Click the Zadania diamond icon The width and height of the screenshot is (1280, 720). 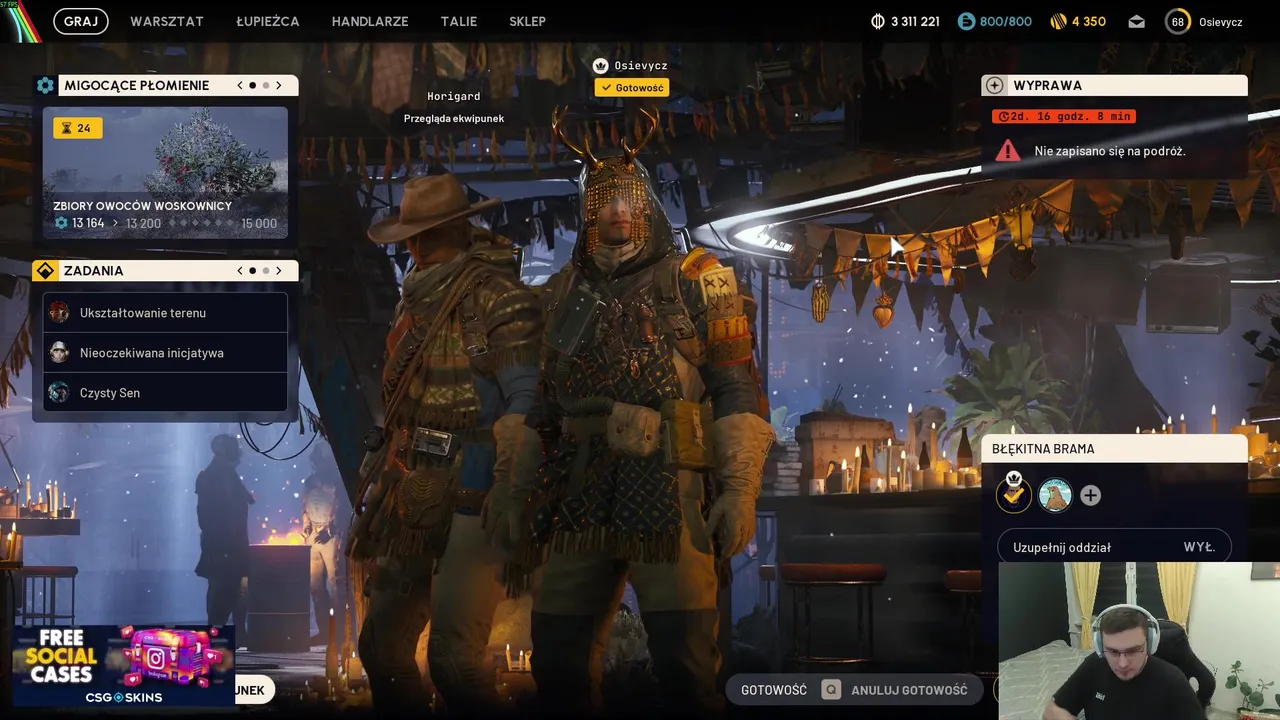pyautogui.click(x=45, y=270)
